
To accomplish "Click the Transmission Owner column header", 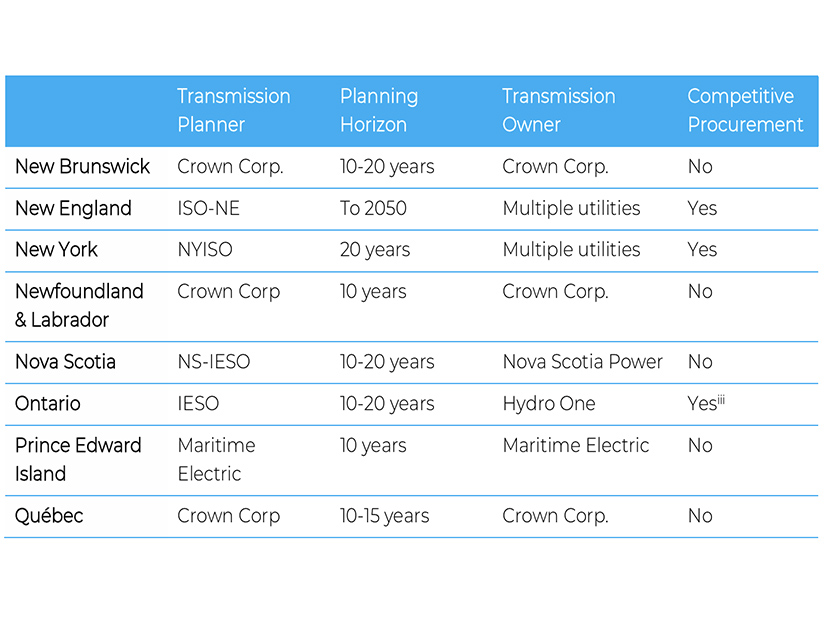I will click(x=558, y=110).
